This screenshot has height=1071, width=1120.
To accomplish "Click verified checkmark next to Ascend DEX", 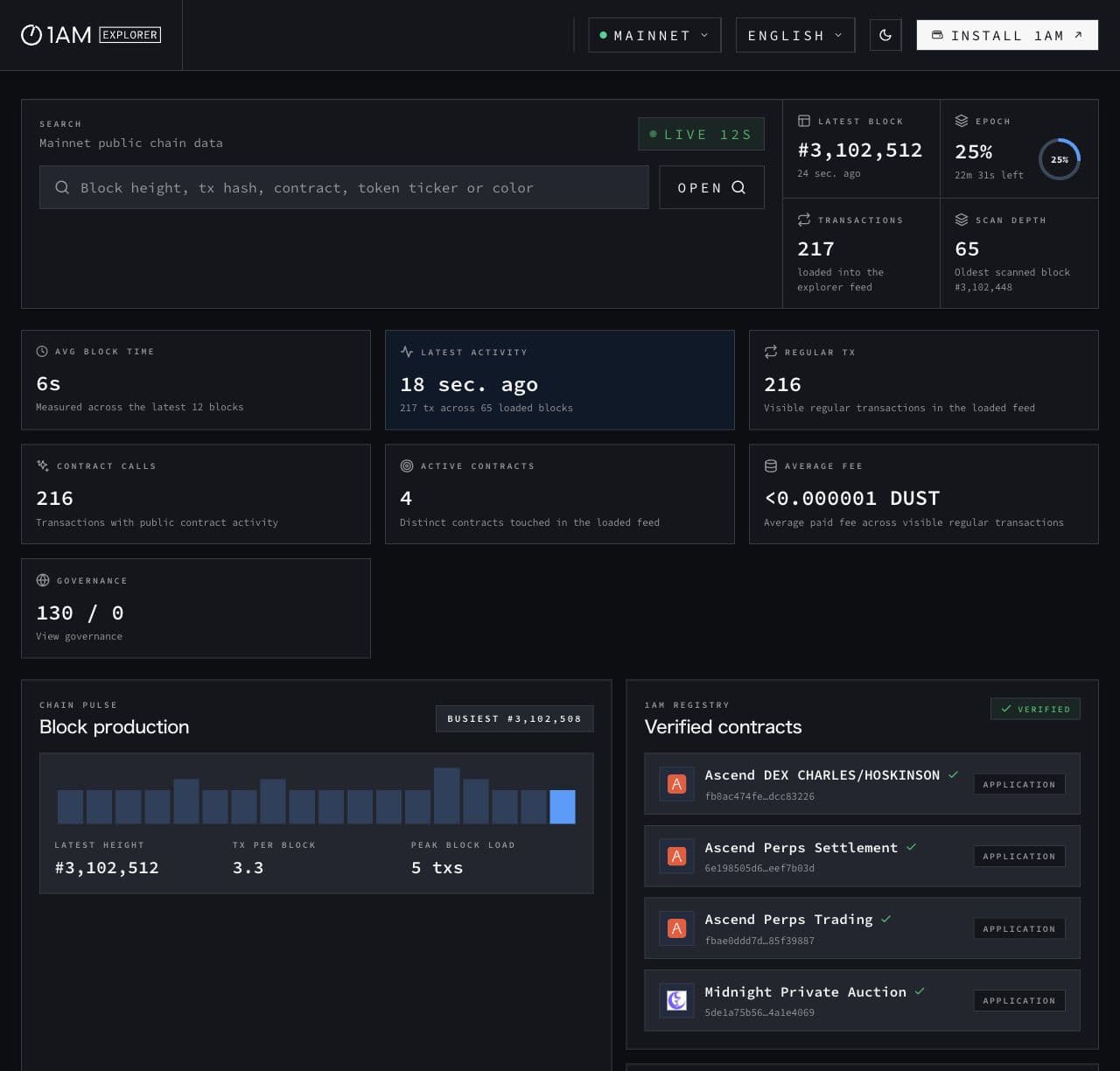I will (x=954, y=774).
